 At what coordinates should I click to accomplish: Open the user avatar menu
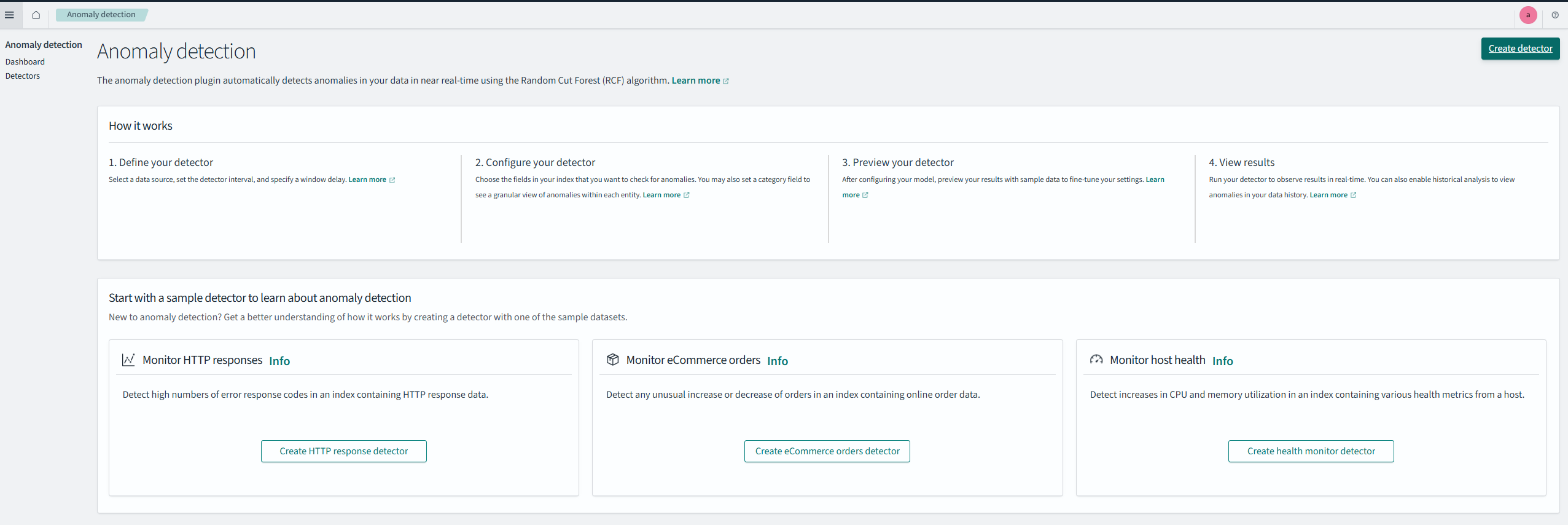(x=1527, y=15)
